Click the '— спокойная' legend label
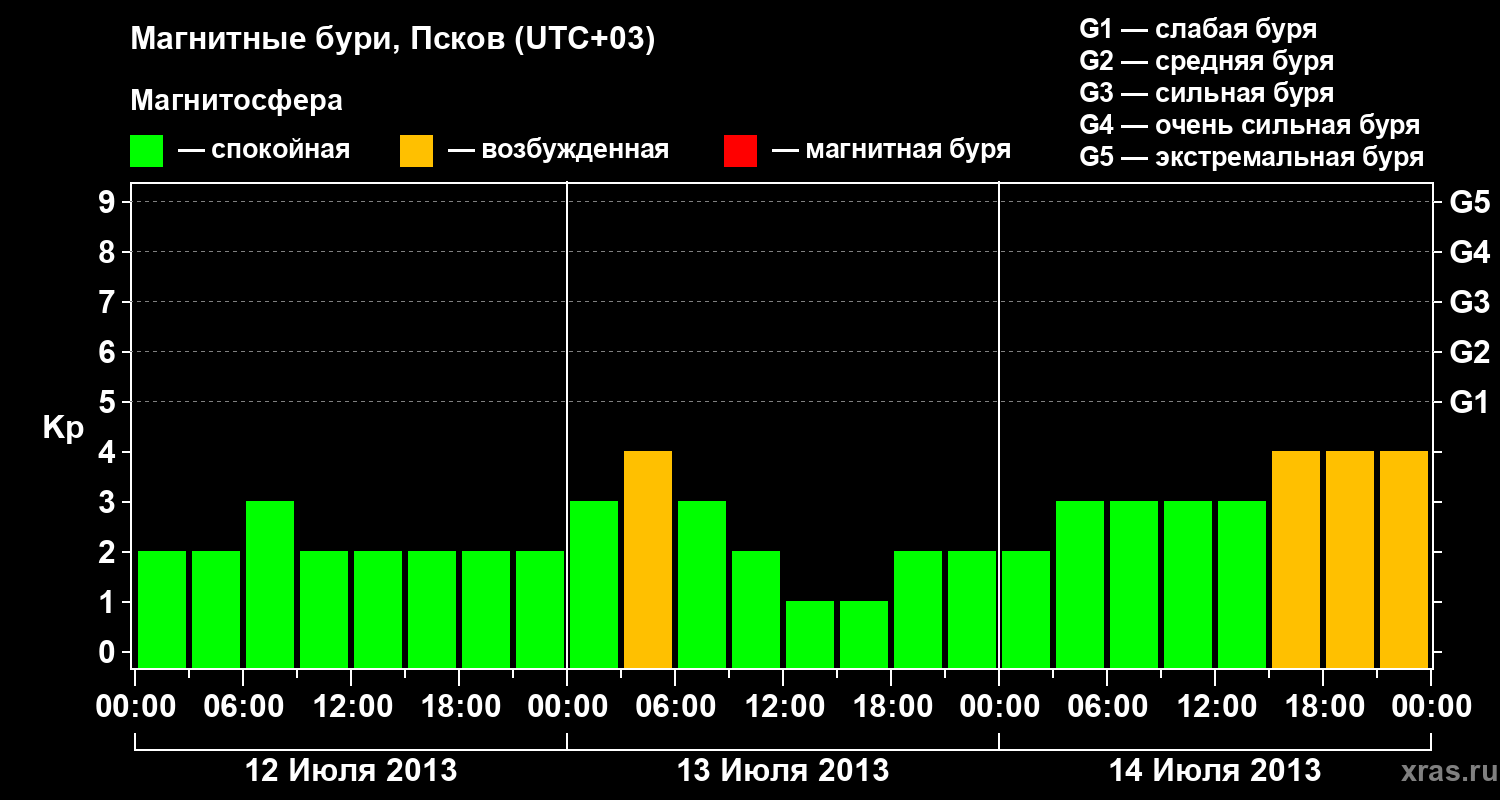The height and width of the screenshot is (800, 1500). point(264,150)
